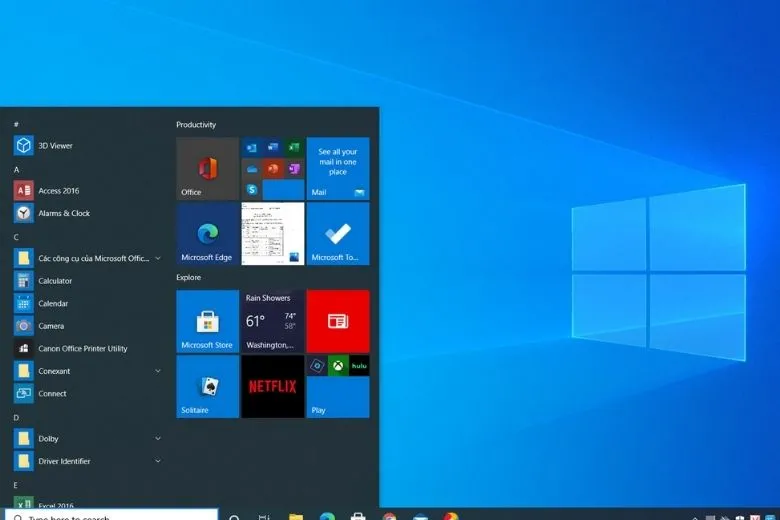Image resolution: width=780 pixels, height=520 pixels.
Task: Open Canon Office Printer Utility
Action: [x=82, y=349]
